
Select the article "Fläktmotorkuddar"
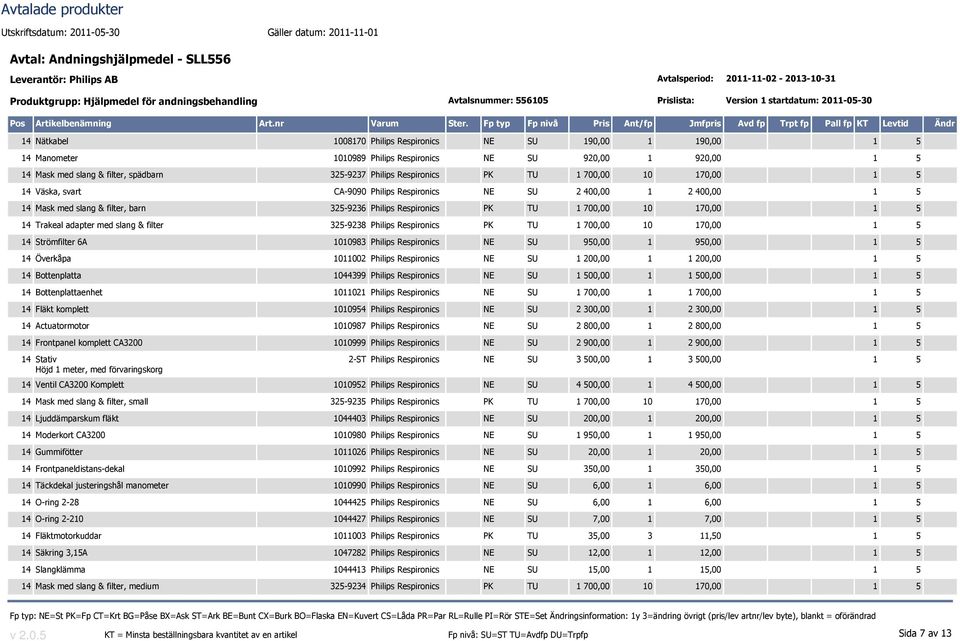68,536
